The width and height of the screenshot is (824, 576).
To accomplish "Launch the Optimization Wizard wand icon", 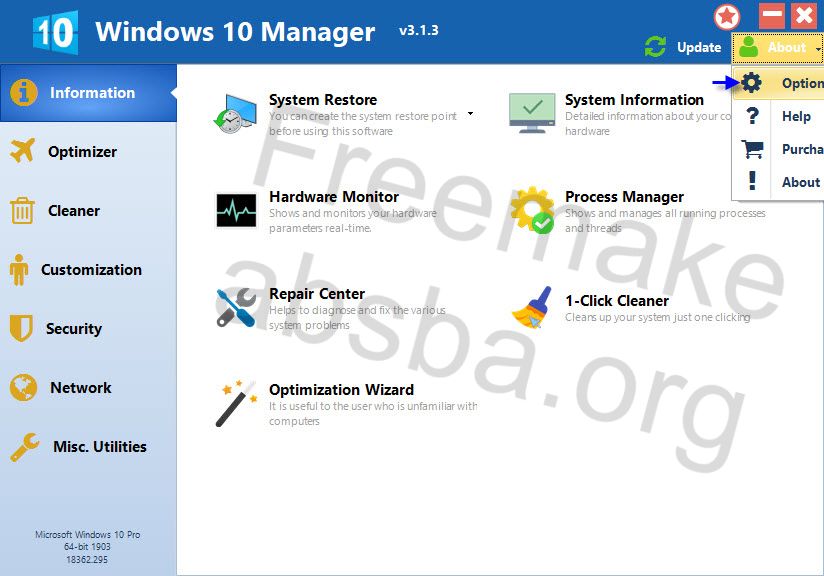I will 236,403.
